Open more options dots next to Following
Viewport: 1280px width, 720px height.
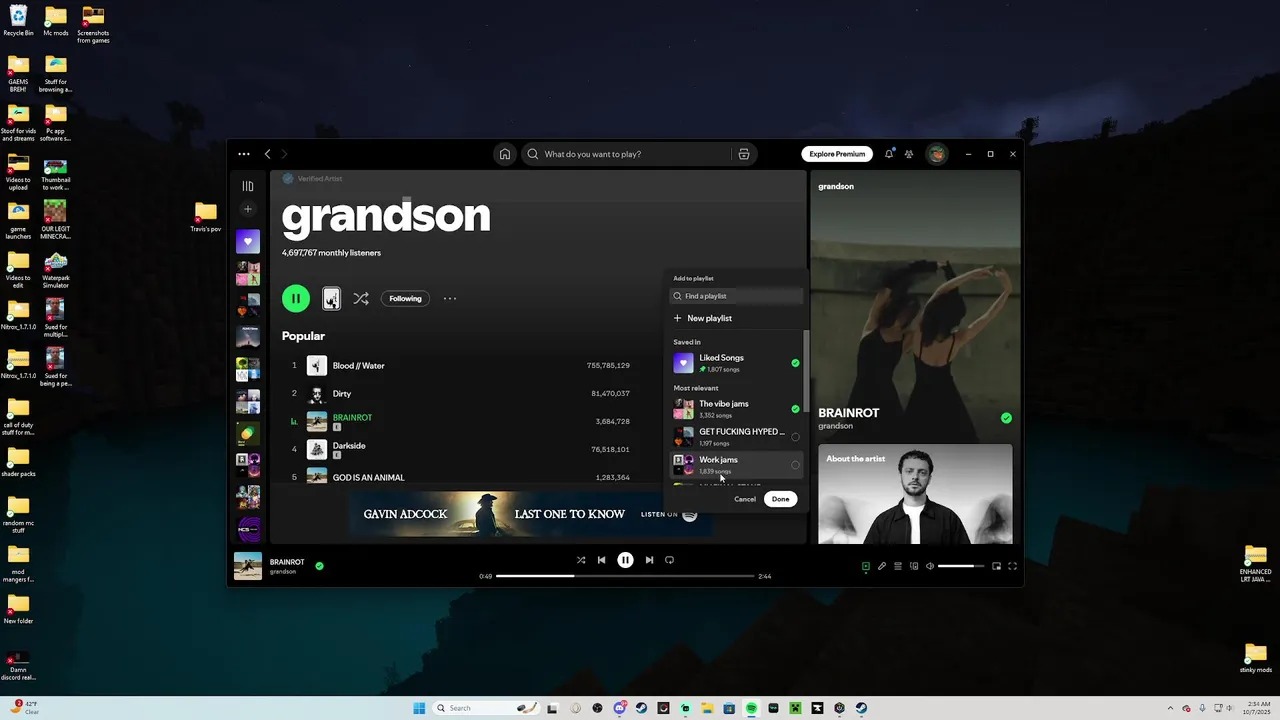(450, 298)
